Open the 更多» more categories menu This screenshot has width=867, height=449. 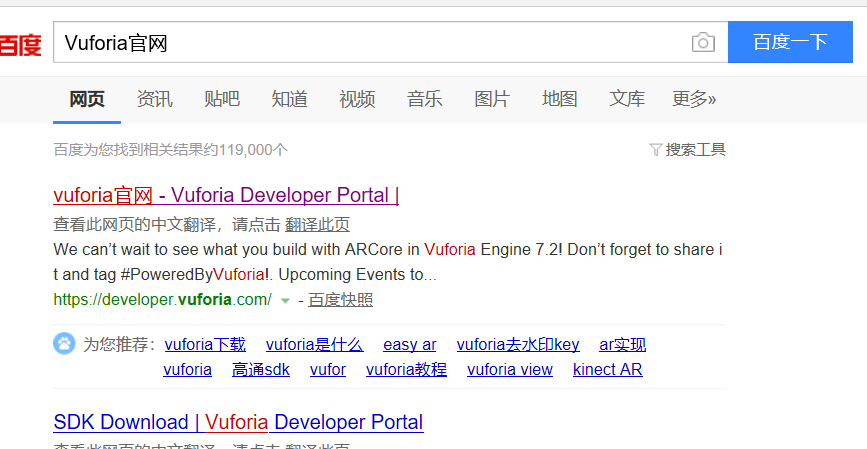pos(694,99)
